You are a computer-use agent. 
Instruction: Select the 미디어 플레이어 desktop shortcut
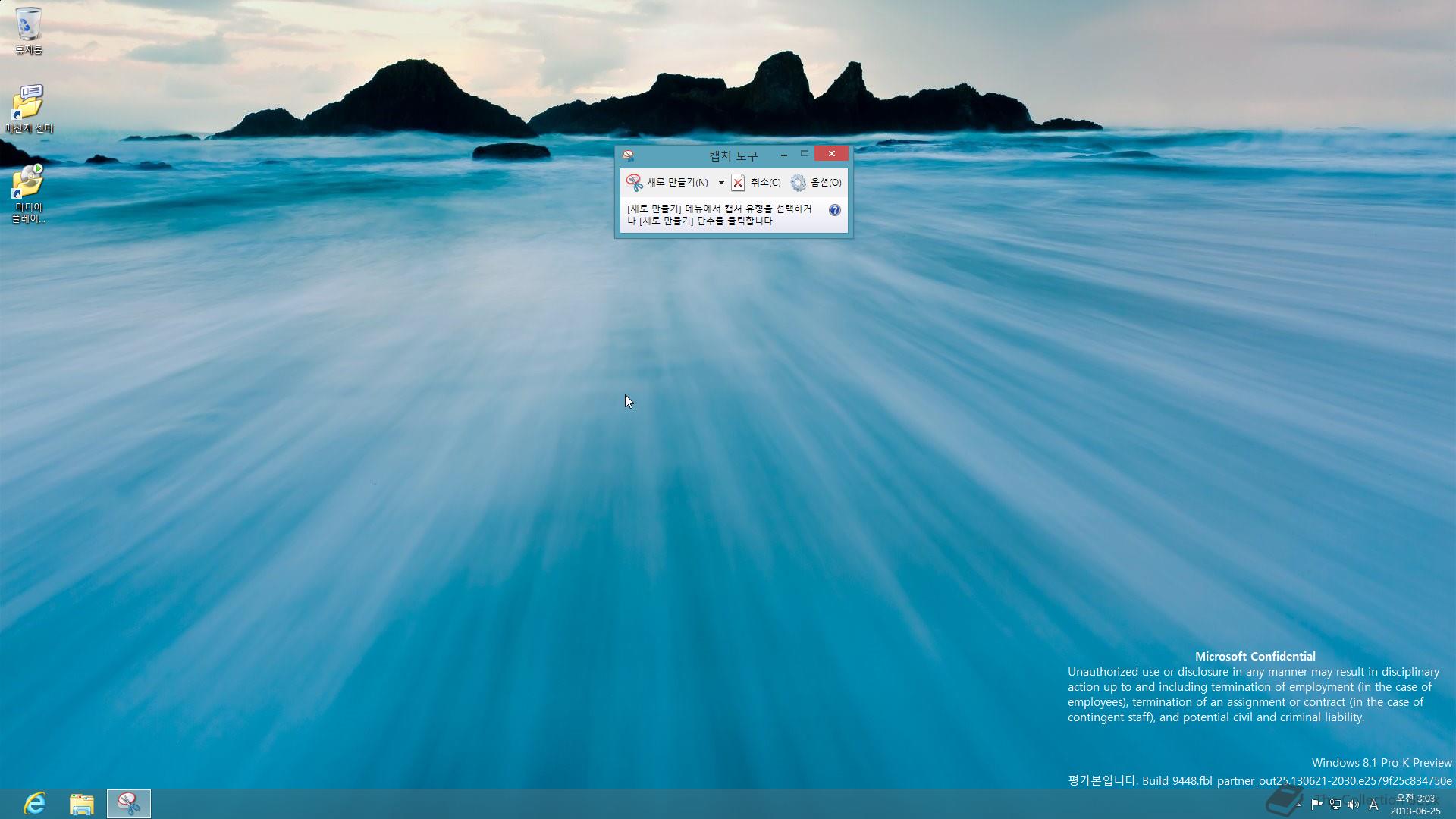click(x=29, y=193)
